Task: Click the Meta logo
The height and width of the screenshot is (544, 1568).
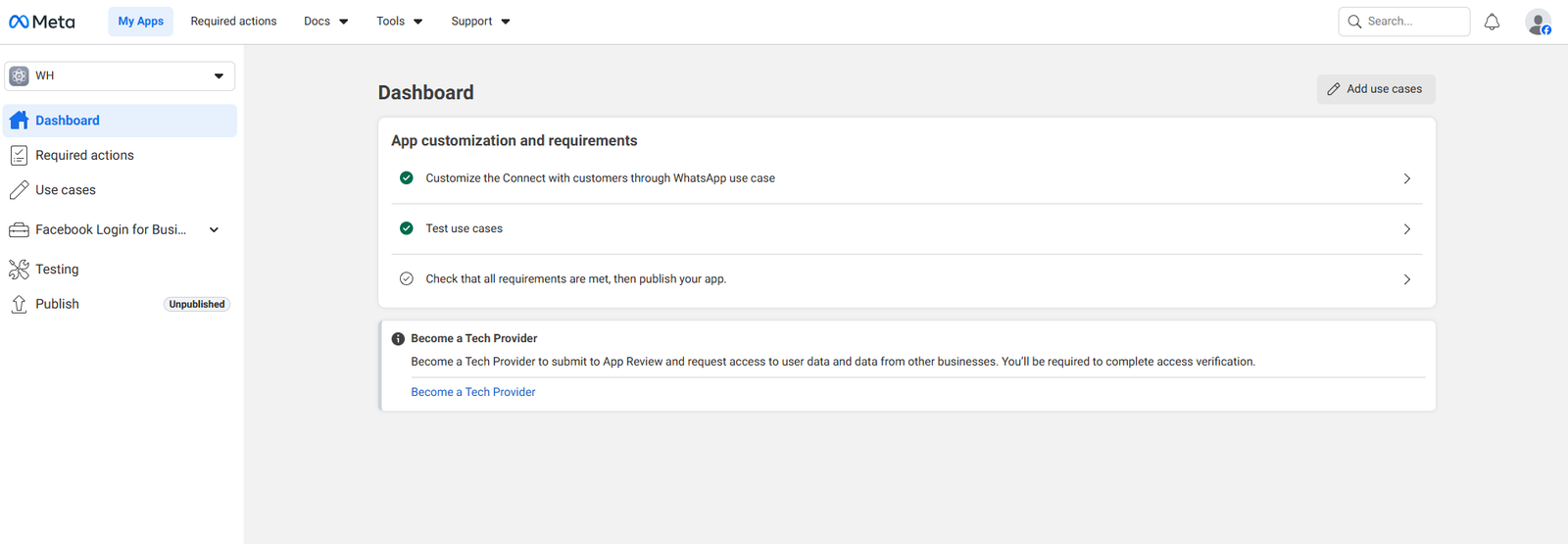Action: click(x=41, y=22)
